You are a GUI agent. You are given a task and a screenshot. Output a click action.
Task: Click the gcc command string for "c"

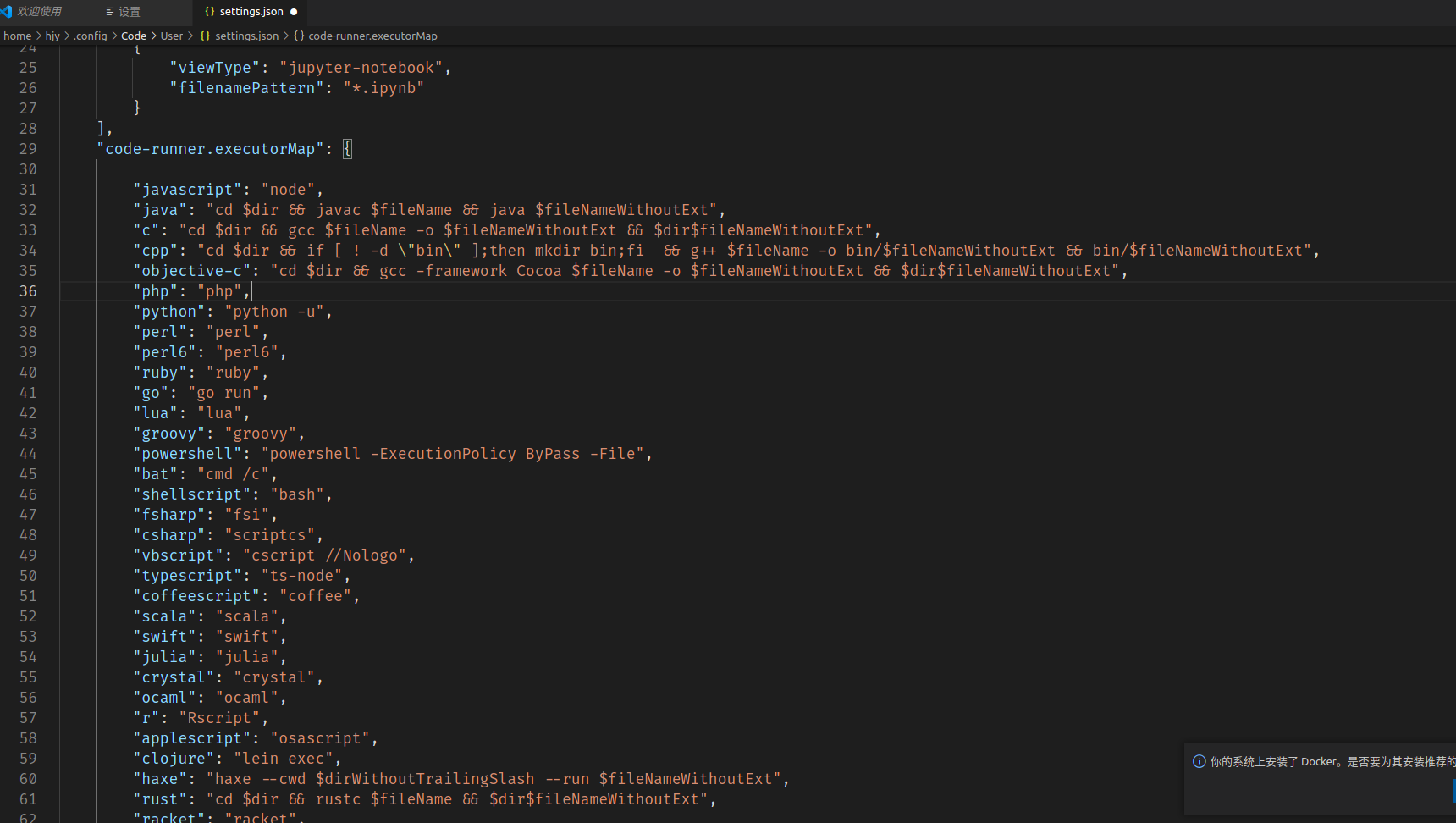coord(526,230)
